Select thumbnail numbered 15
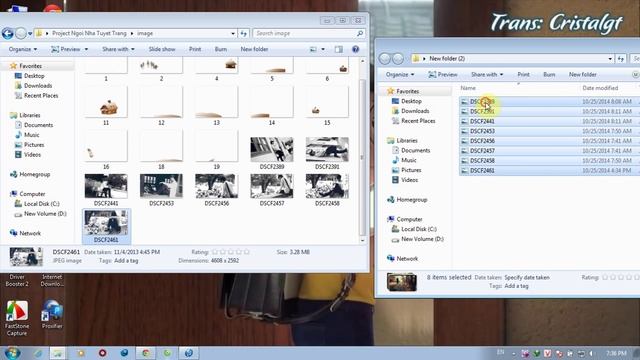The image size is (640, 360). coord(327,102)
